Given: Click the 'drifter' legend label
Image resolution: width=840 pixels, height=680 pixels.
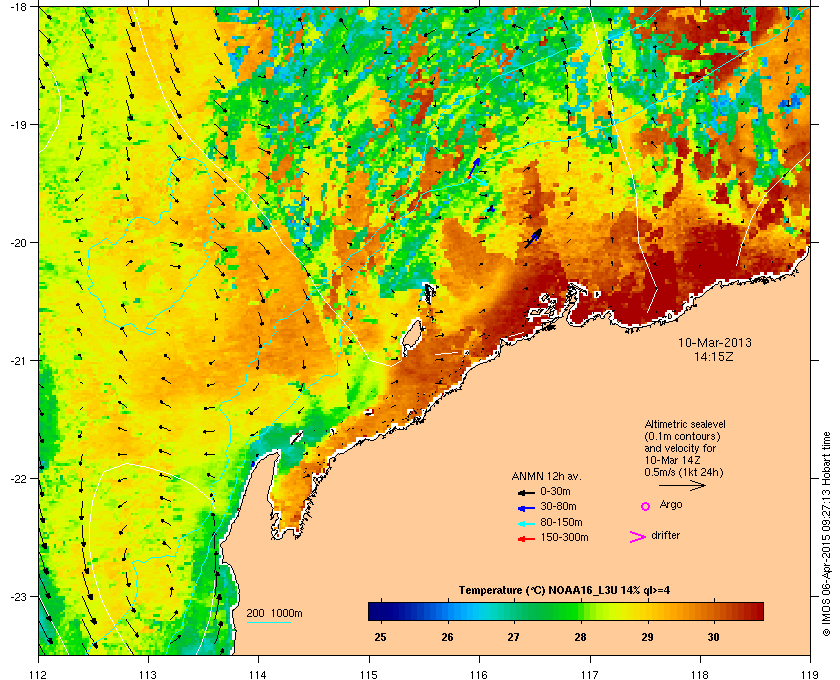Looking at the screenshot, I should click(665, 535).
